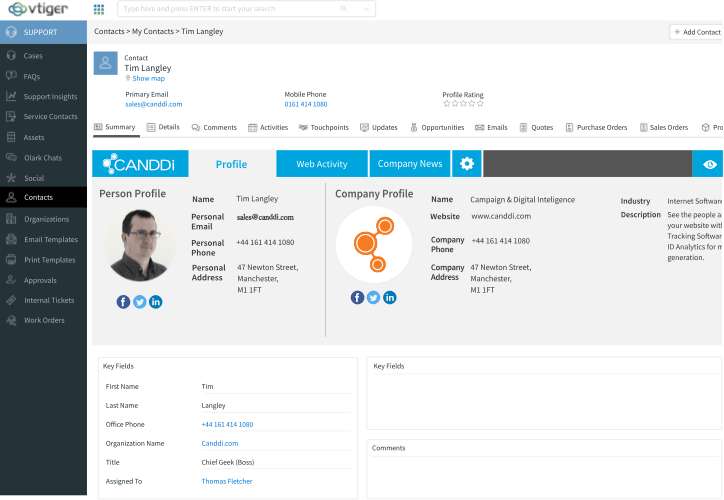Click My Contacts in the breadcrumb

153,31
